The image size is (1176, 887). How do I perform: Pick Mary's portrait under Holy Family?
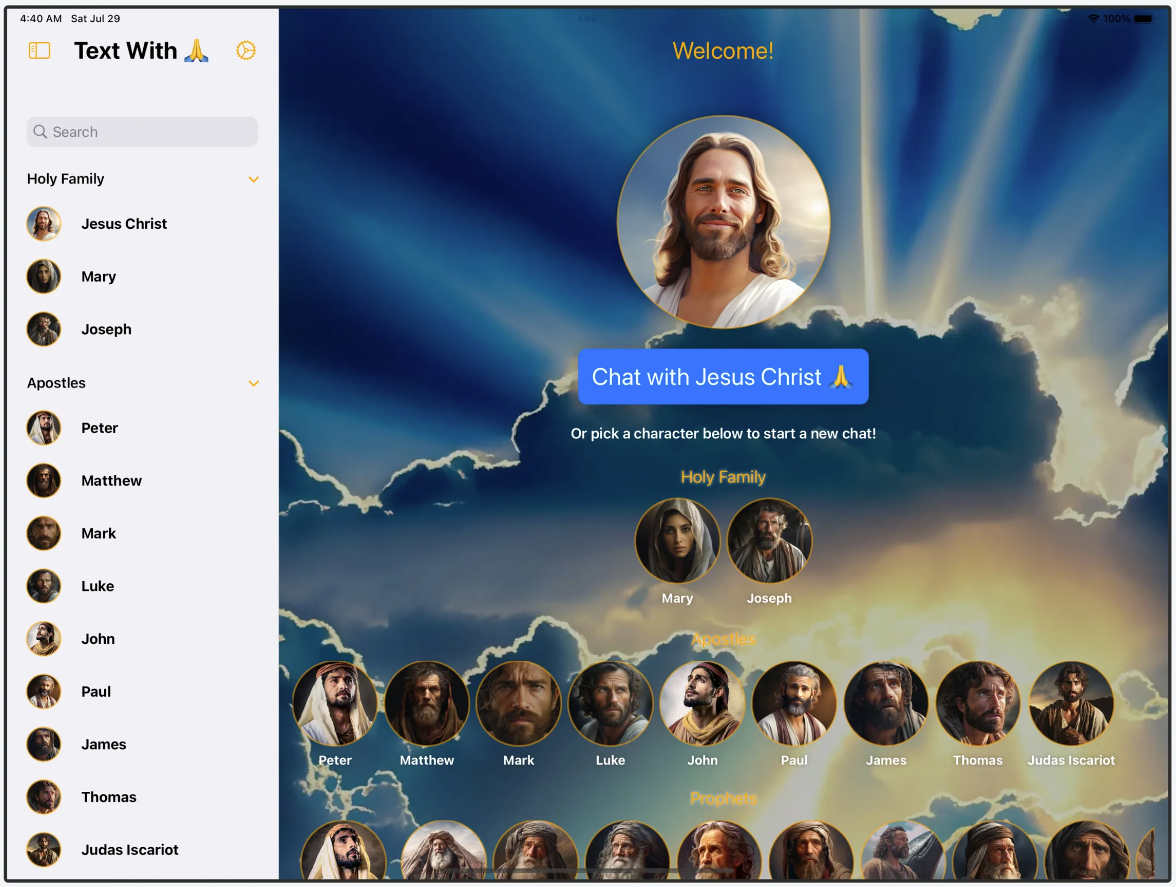pos(677,541)
